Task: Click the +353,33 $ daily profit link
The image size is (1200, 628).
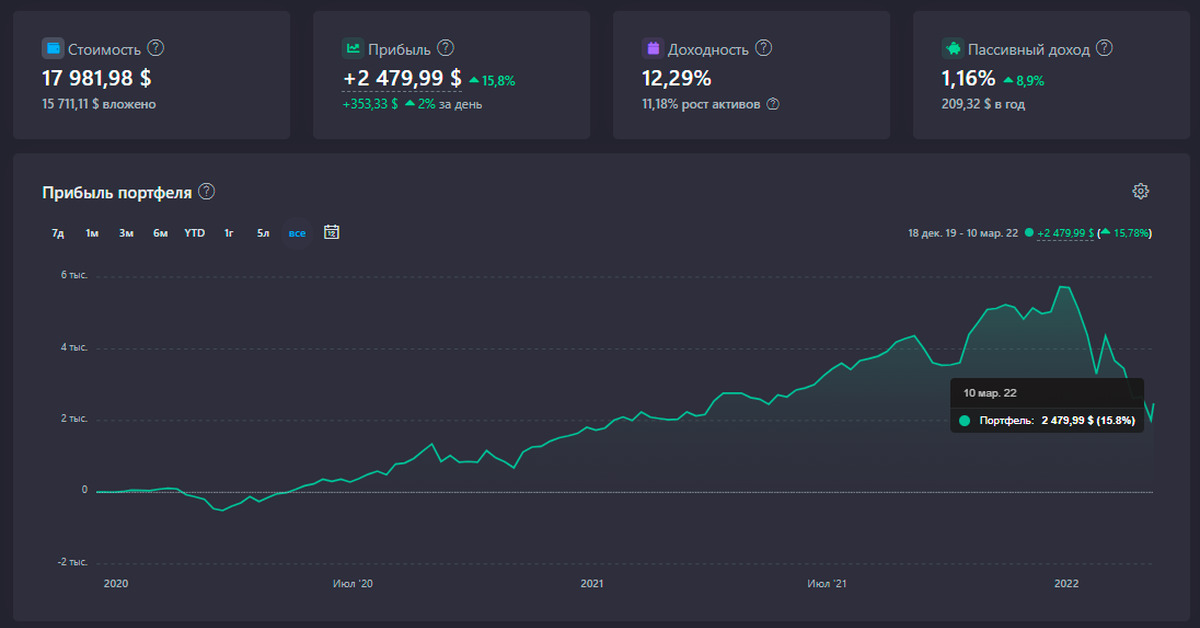Action: point(370,104)
